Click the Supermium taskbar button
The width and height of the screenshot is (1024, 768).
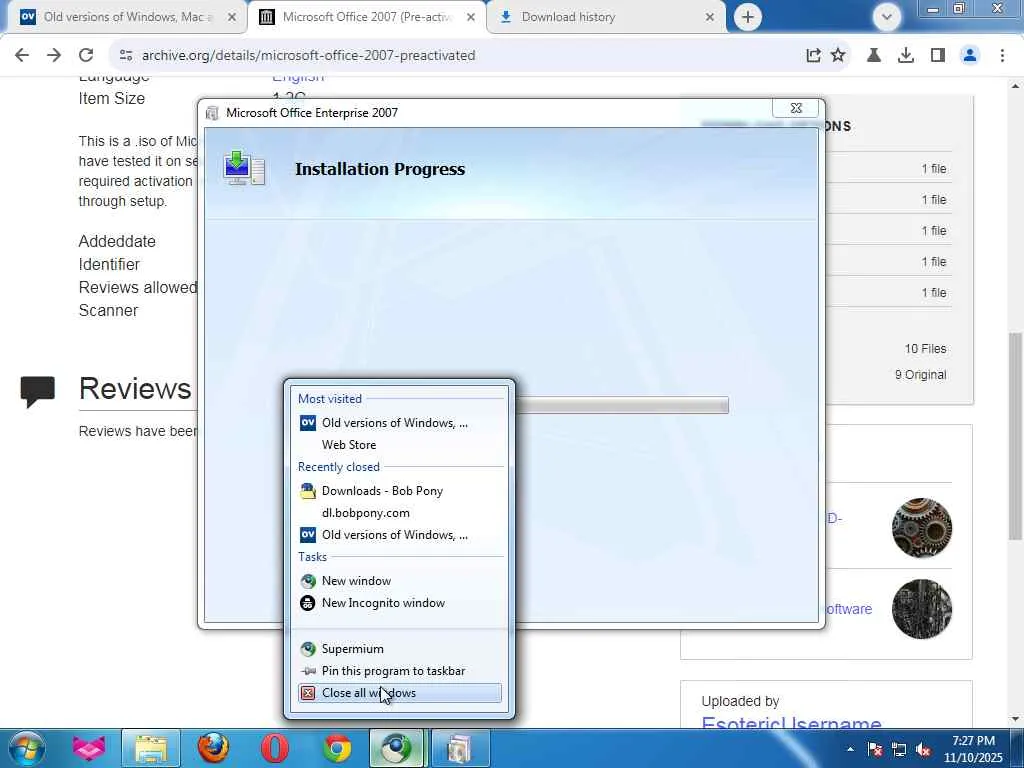pyautogui.click(x=396, y=748)
